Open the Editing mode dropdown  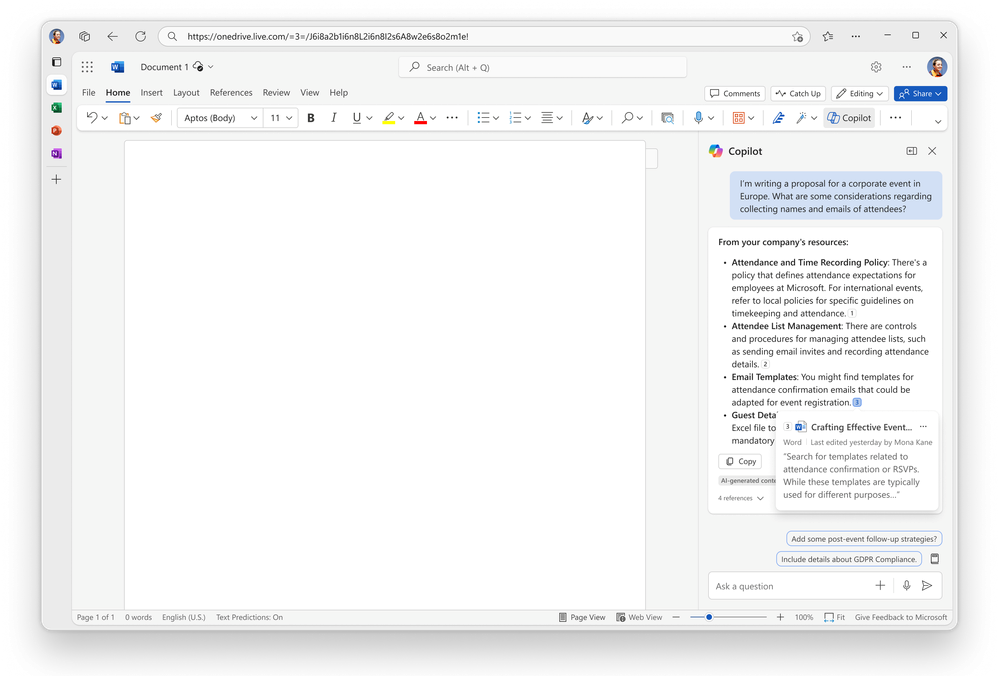click(x=860, y=94)
